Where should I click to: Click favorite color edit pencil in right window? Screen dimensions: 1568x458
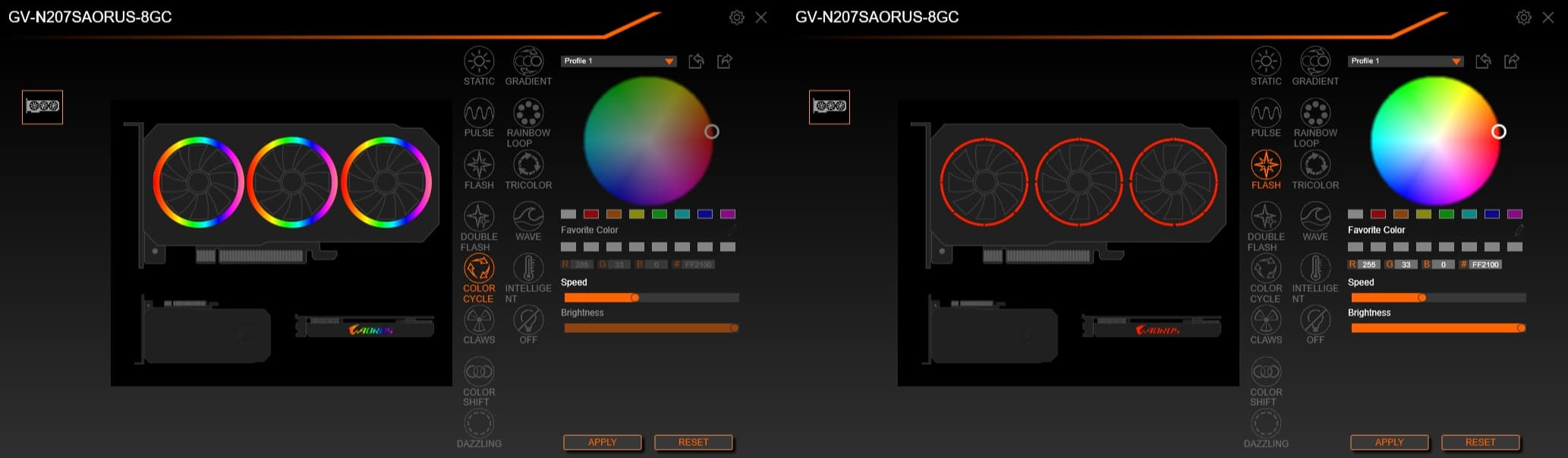[x=1519, y=230]
